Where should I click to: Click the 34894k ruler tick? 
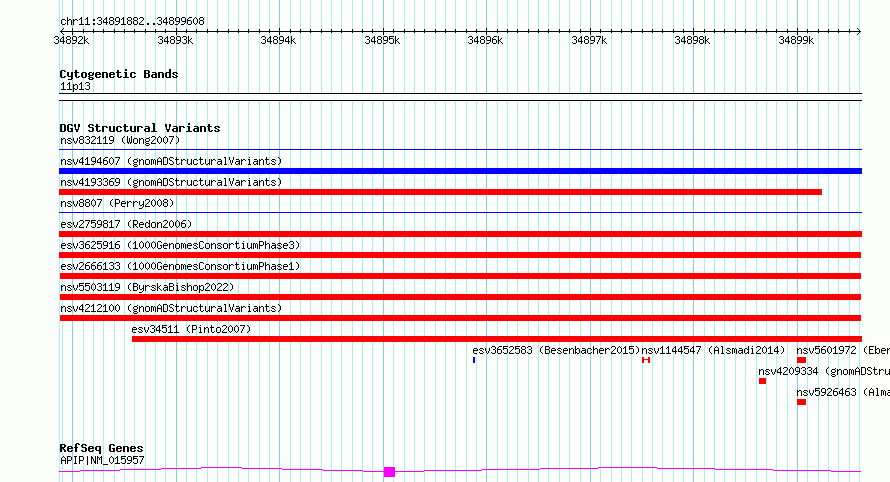coord(278,40)
